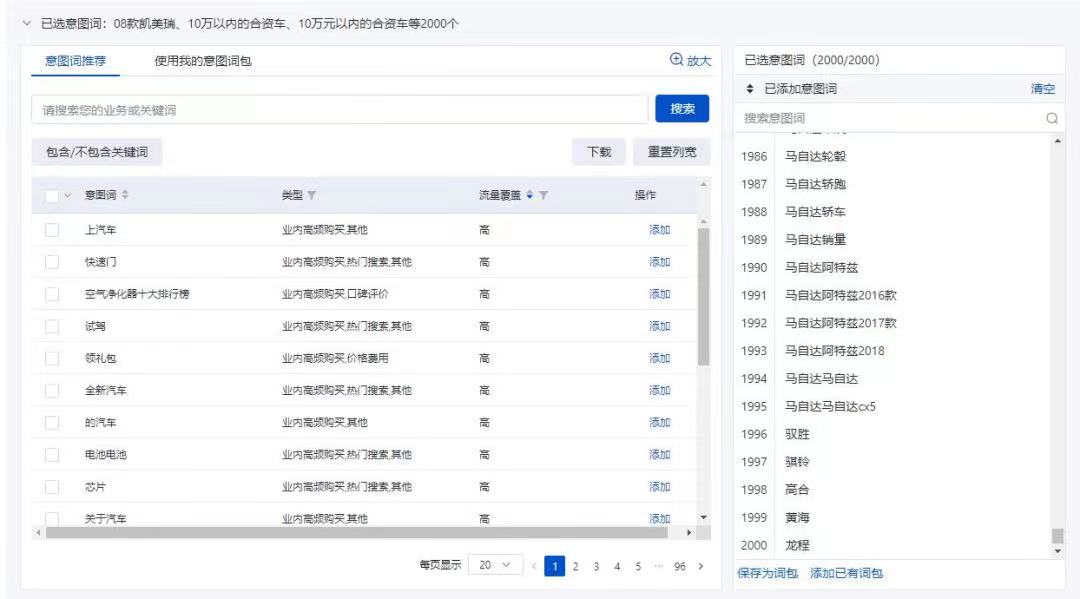Select 龙程 entry numbered 2000
The width and height of the screenshot is (1080, 599).
(x=797, y=545)
